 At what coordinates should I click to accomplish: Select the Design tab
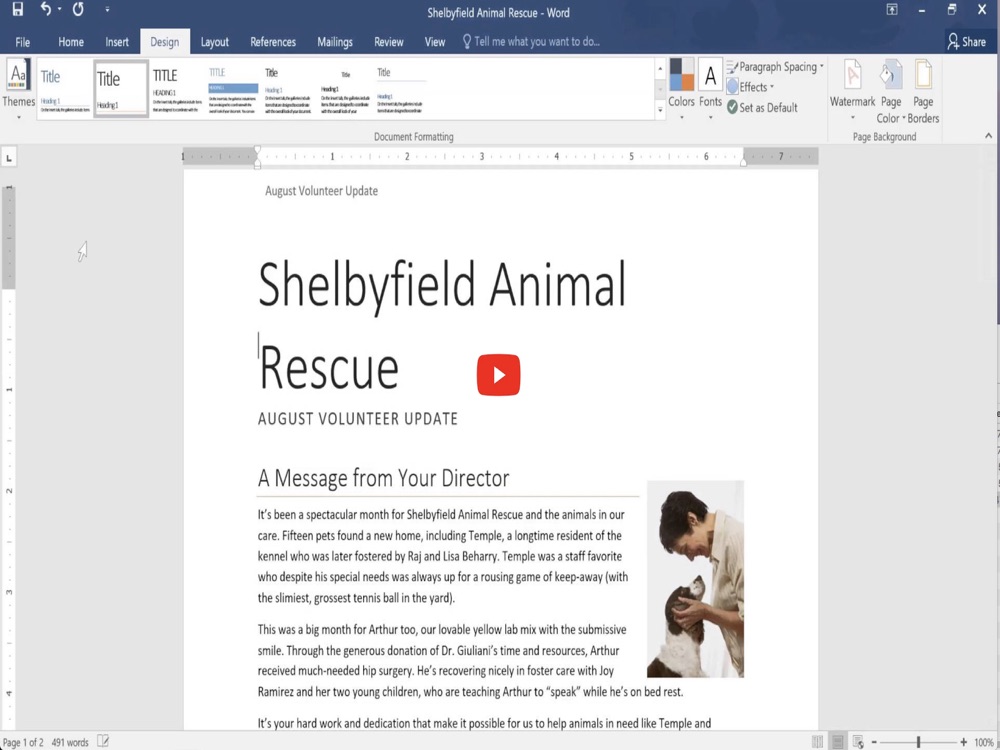point(165,42)
